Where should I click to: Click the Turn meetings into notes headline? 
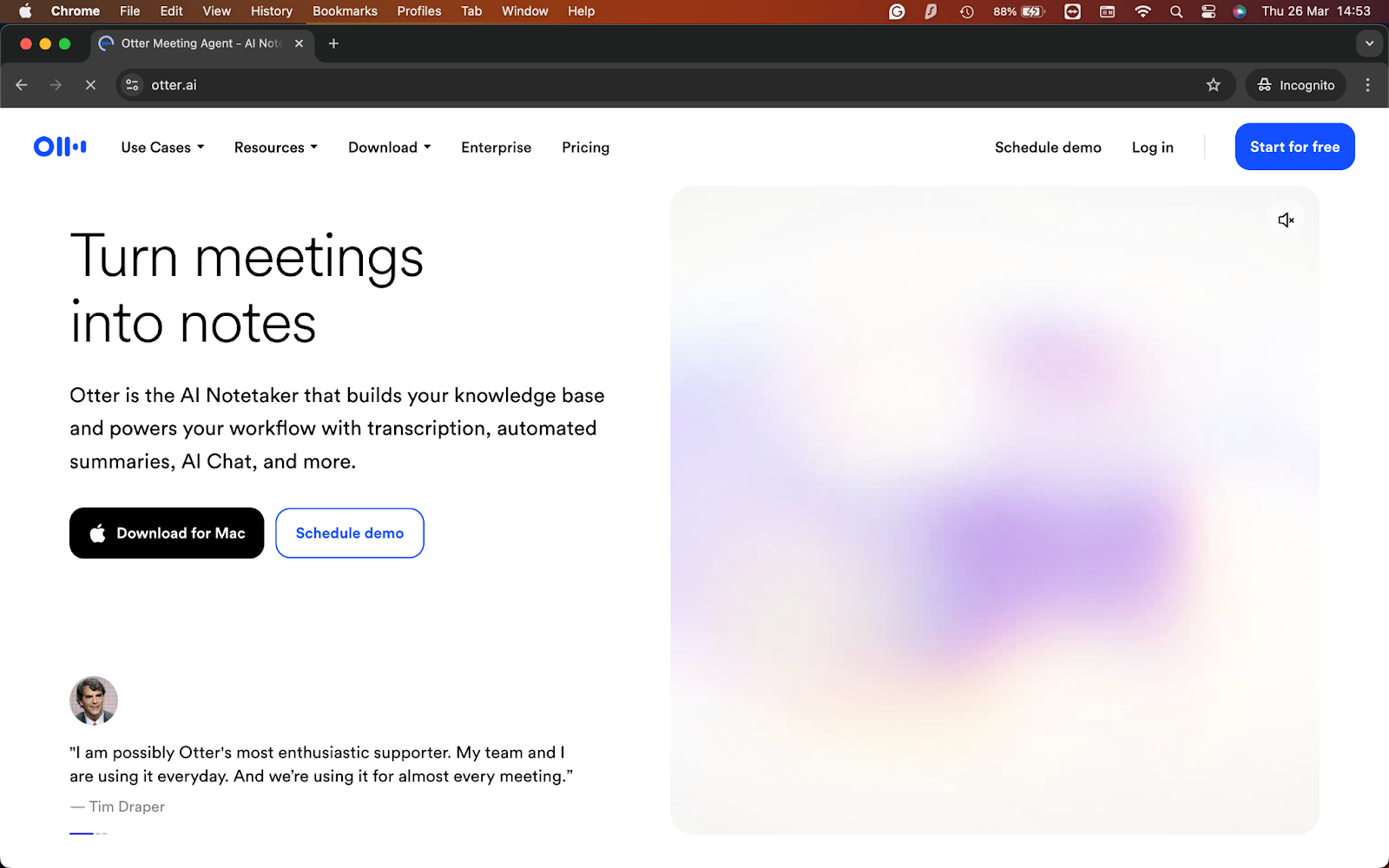click(x=247, y=289)
